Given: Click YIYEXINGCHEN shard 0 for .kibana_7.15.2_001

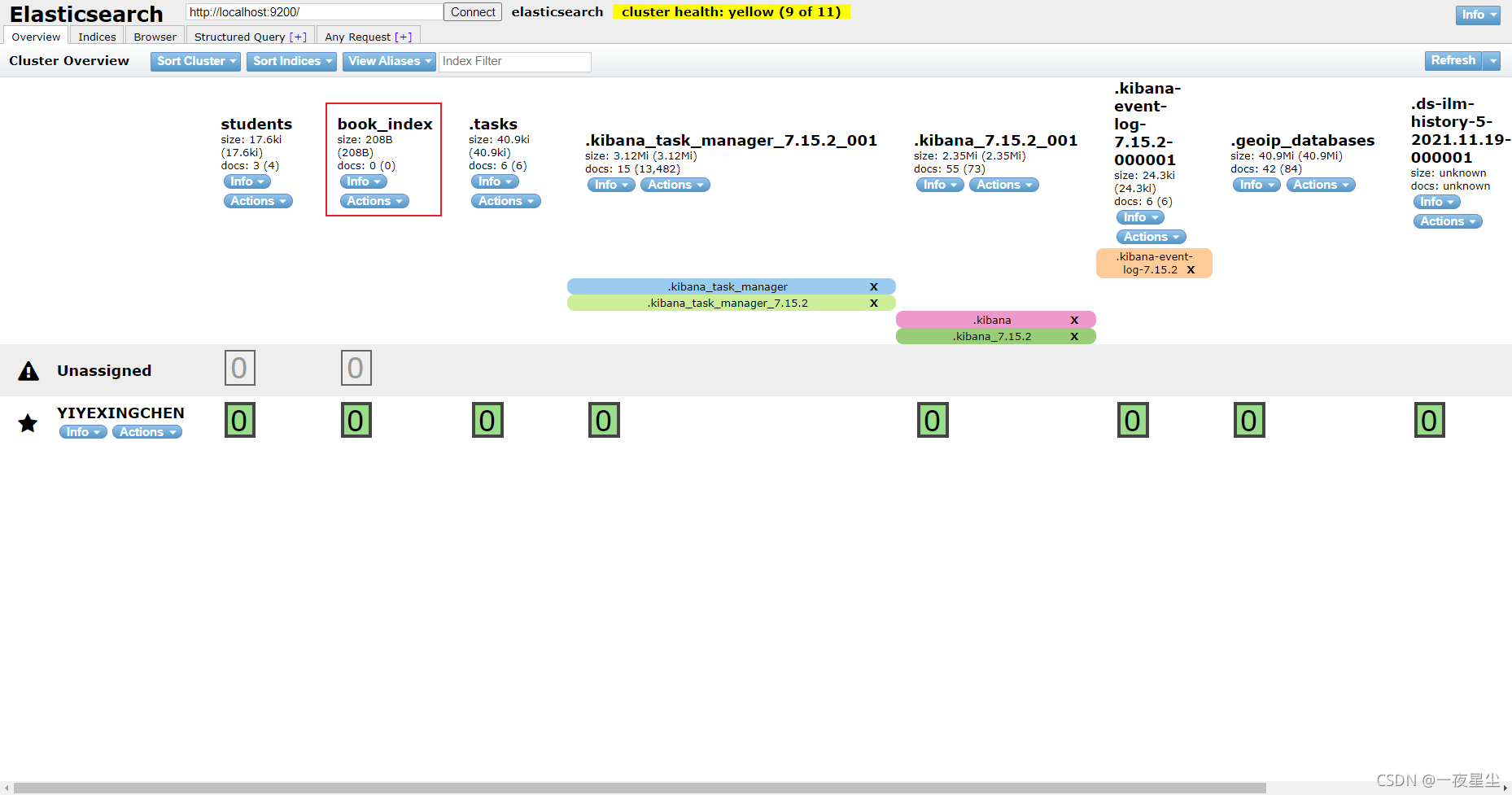Looking at the screenshot, I should point(932,420).
